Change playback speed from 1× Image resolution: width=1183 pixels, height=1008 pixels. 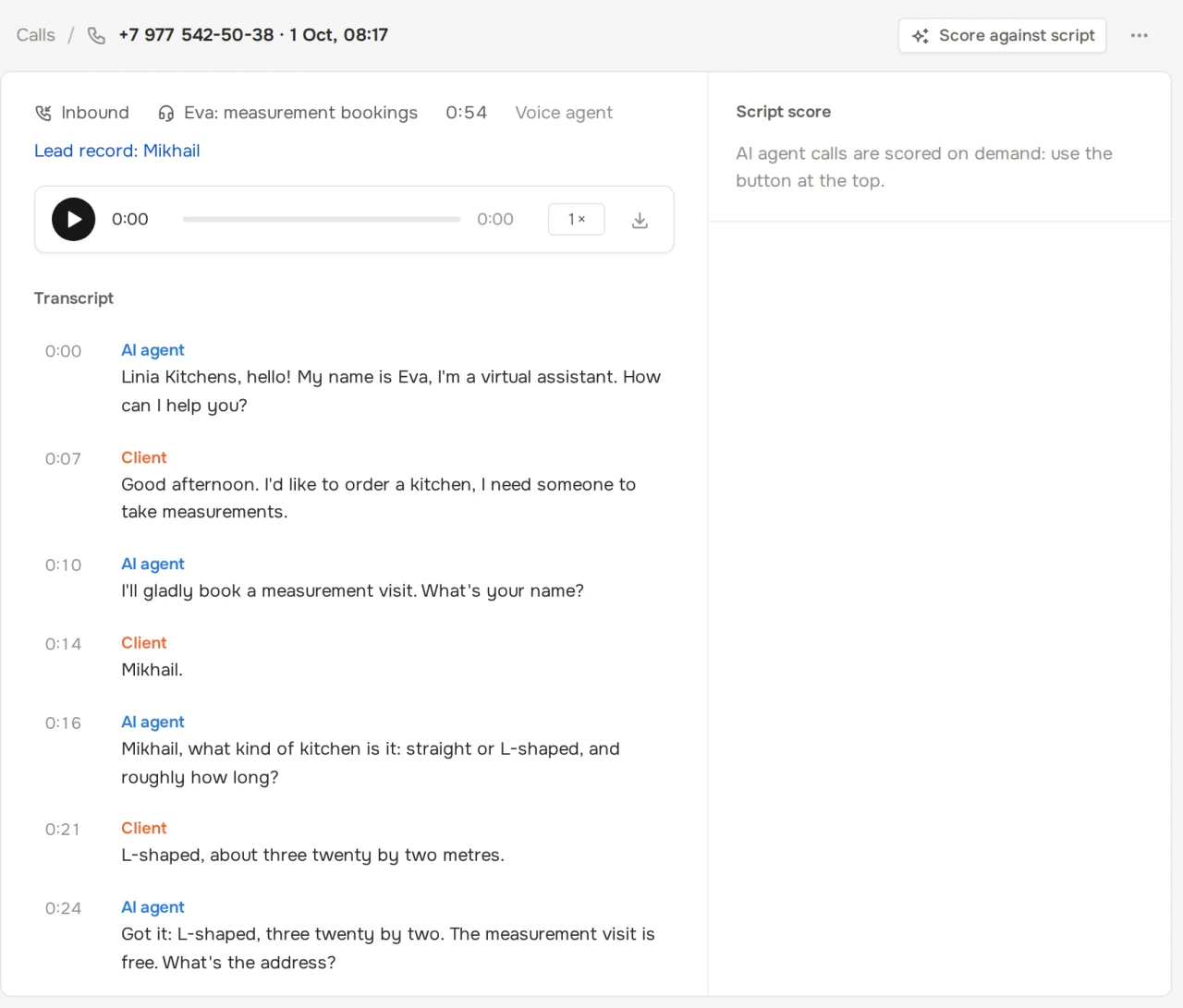click(577, 219)
